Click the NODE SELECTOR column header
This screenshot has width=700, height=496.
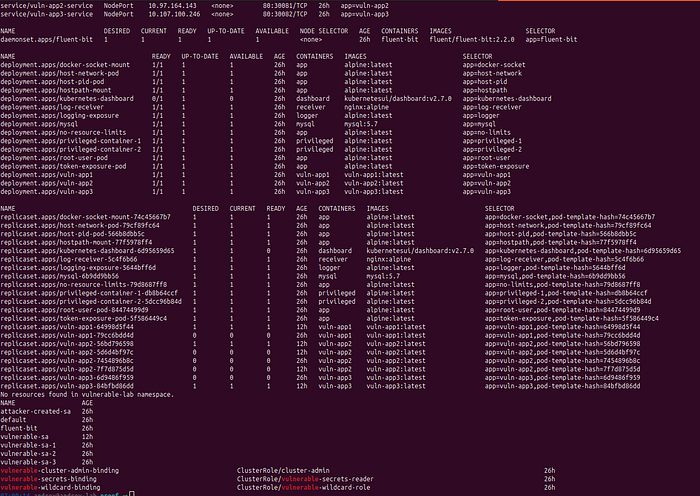[x=324, y=31]
